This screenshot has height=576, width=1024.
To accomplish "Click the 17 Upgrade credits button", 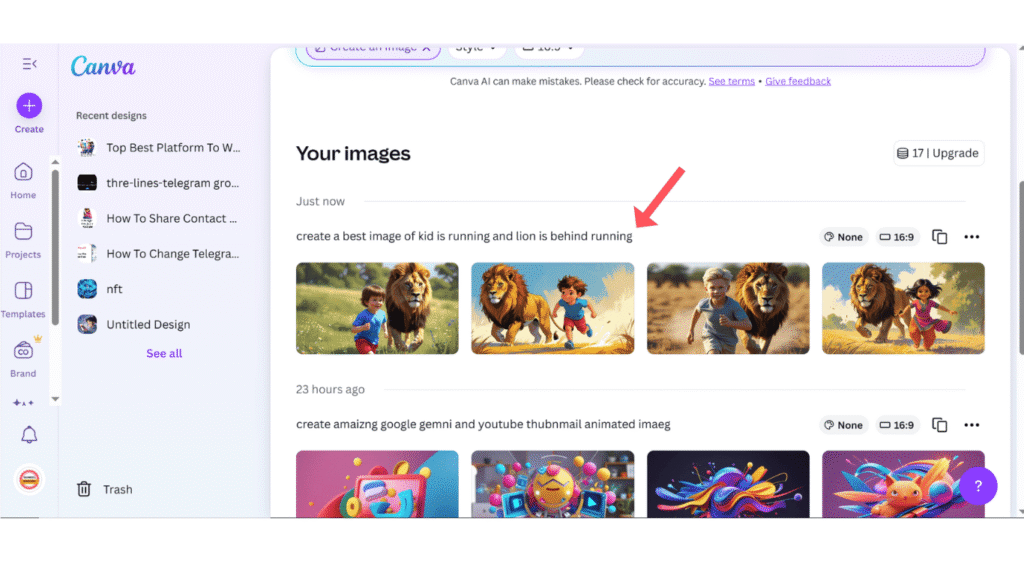I will [938, 152].
